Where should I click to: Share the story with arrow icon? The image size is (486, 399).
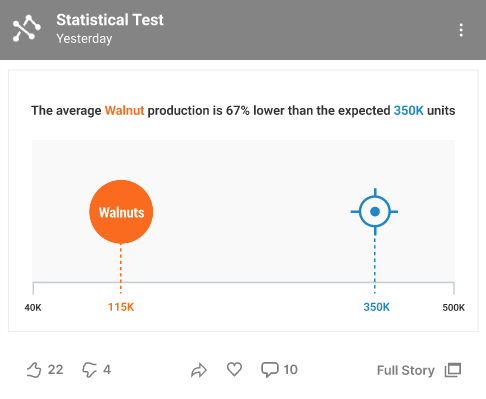tap(199, 370)
